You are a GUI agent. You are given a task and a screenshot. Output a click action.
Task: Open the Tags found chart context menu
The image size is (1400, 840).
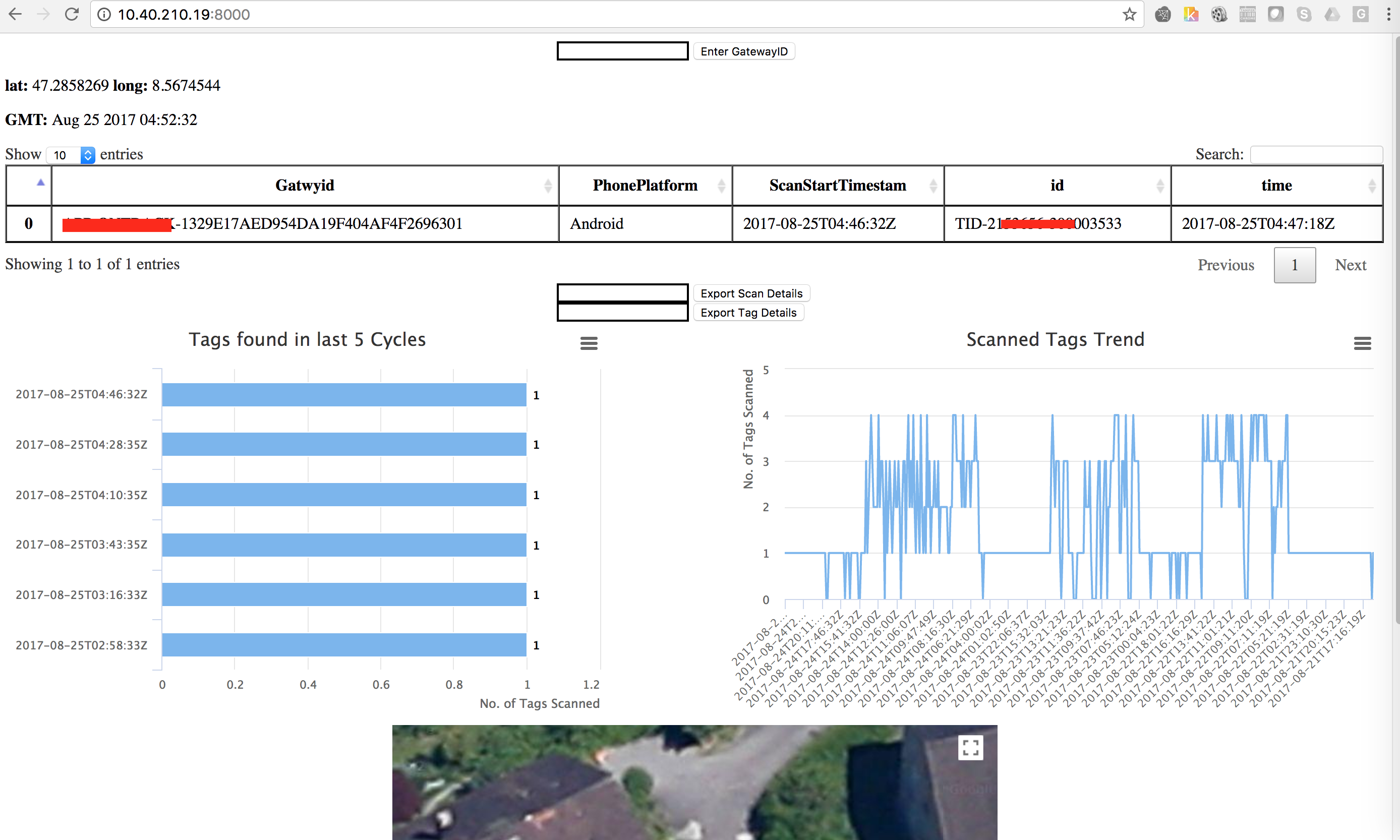(589, 343)
